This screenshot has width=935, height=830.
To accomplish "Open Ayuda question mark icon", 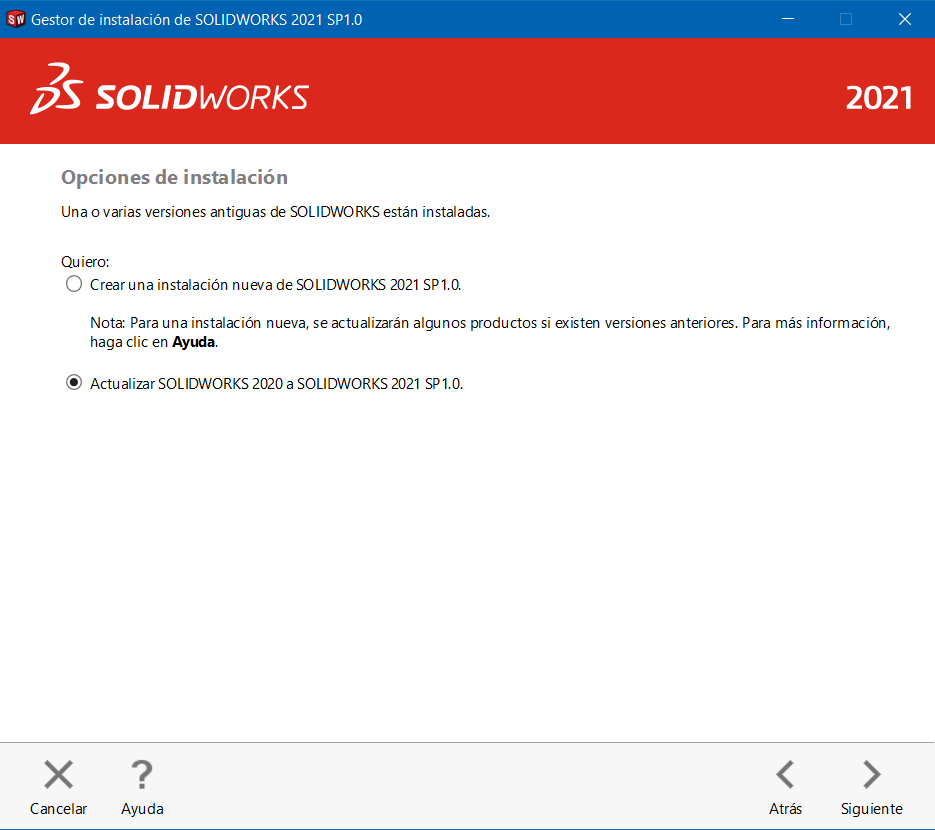I will 142,775.
